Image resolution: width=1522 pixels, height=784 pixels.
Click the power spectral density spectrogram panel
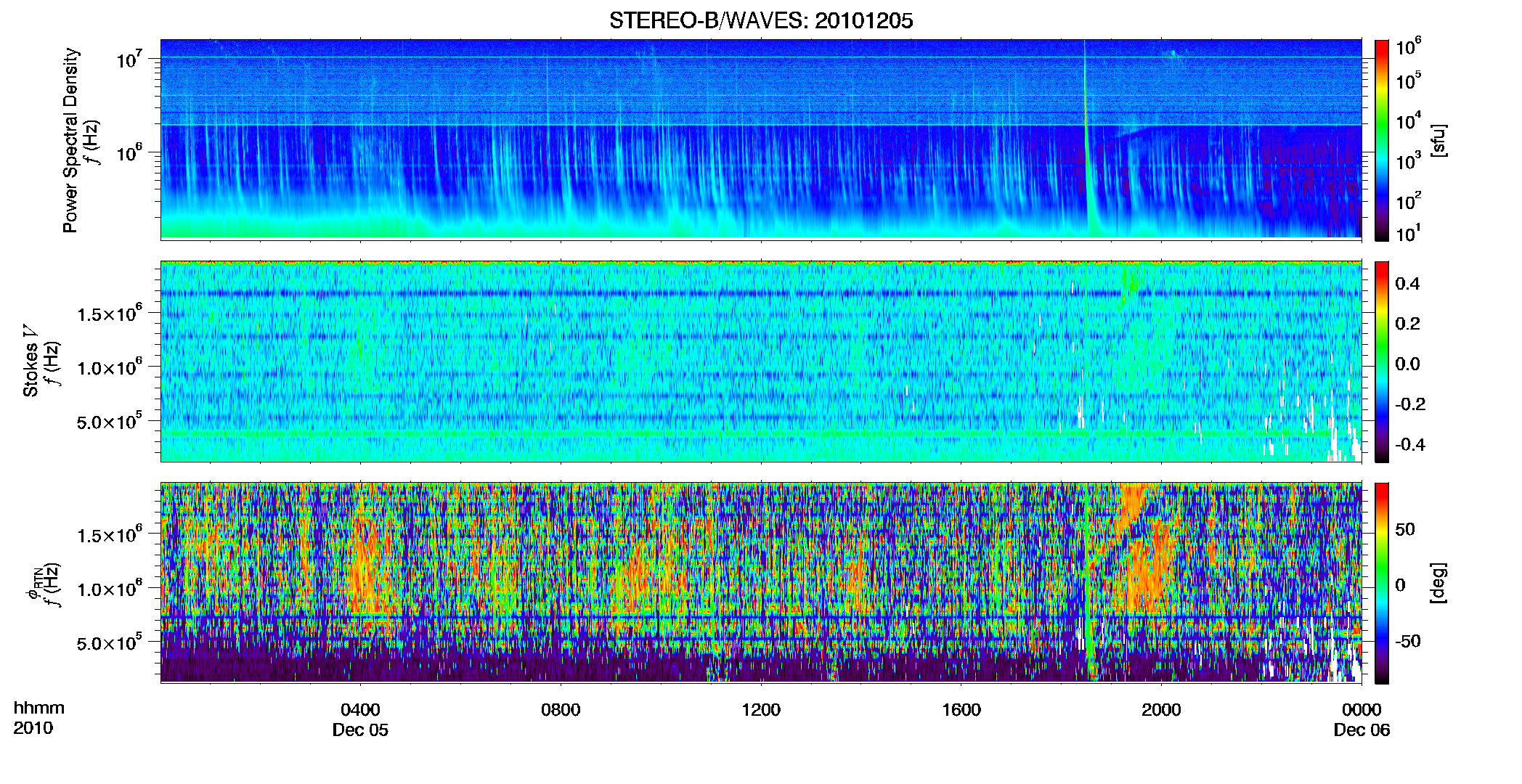click(761, 139)
